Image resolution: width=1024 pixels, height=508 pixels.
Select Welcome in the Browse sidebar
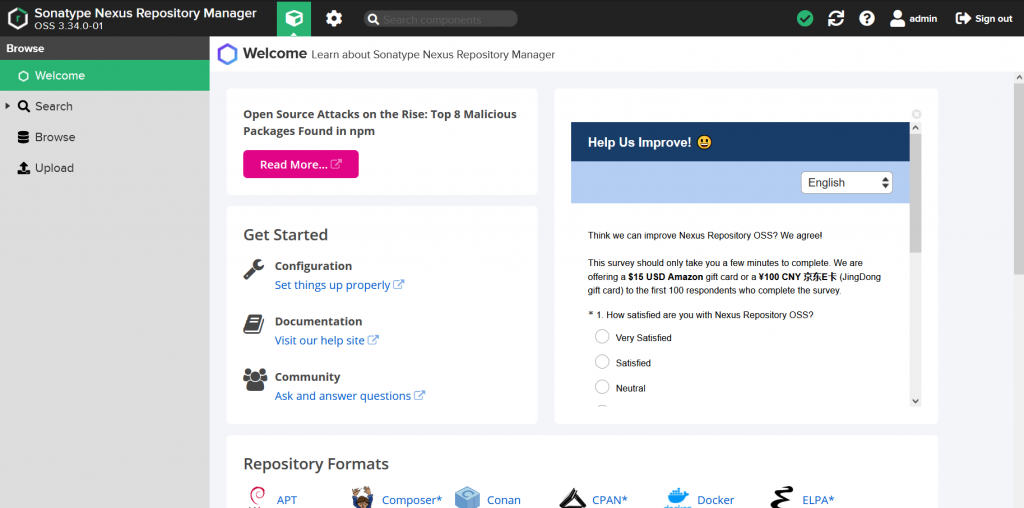coord(104,76)
